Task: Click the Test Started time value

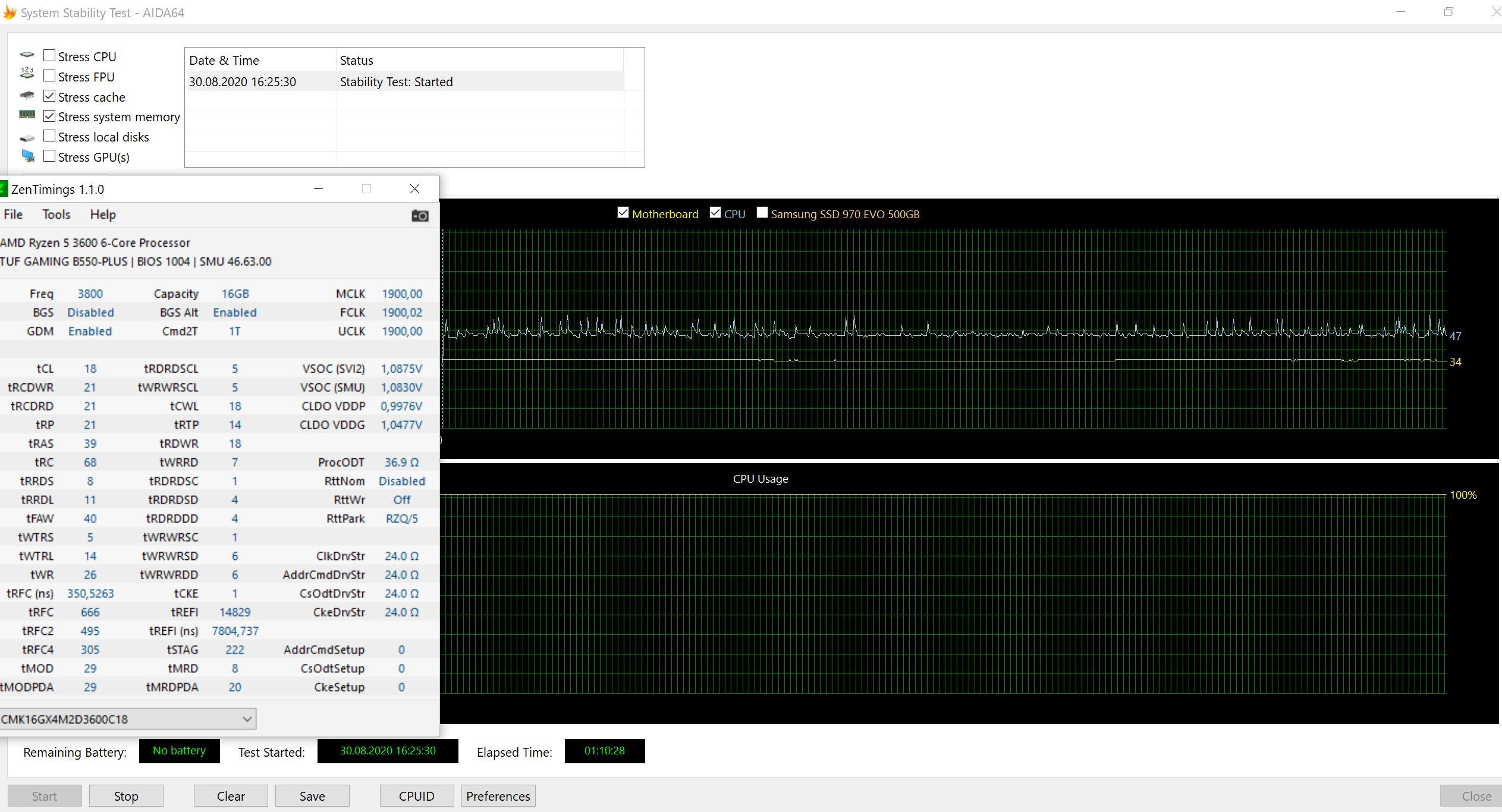Action: [x=388, y=751]
